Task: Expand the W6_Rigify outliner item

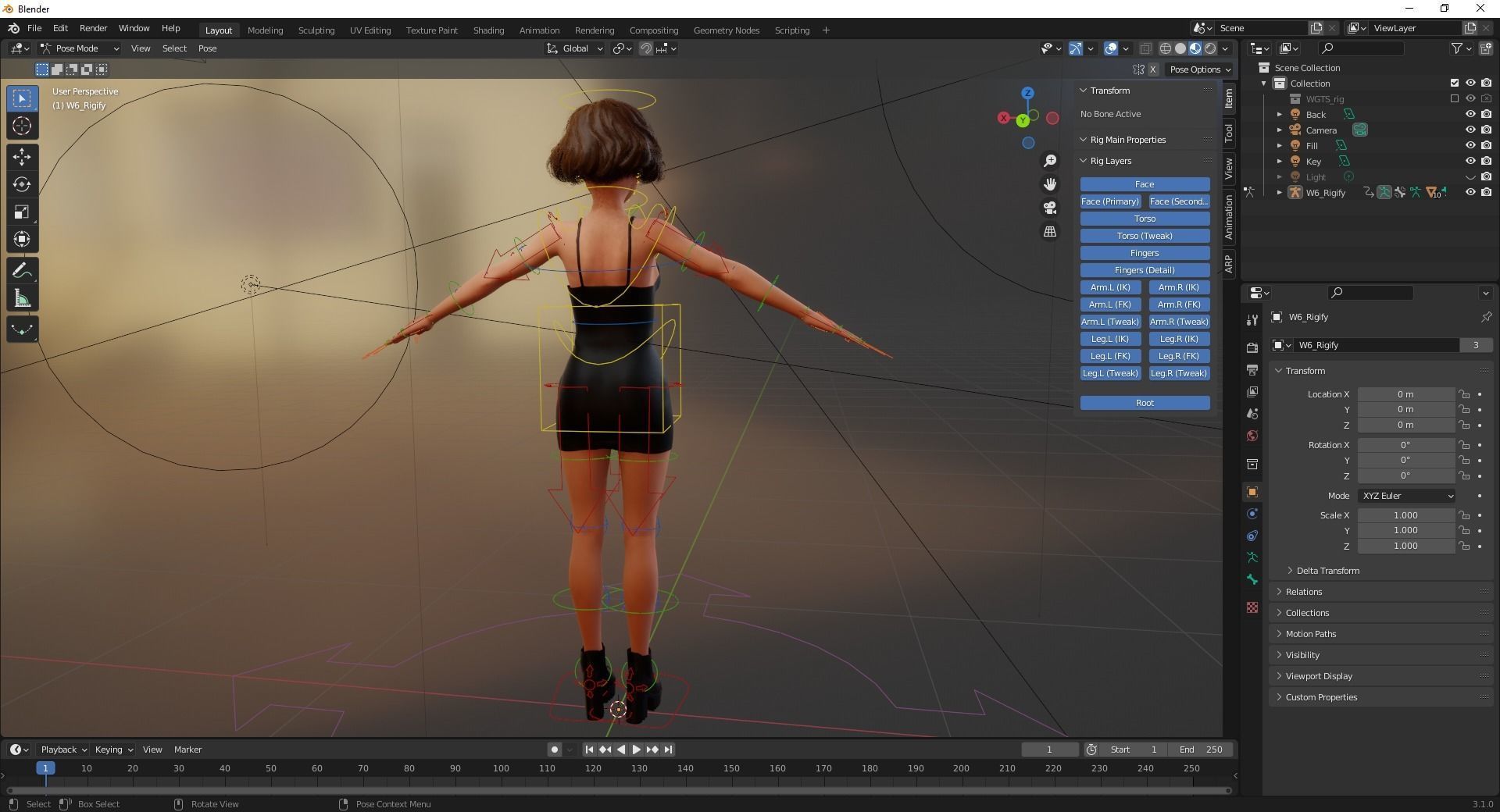Action: [1279, 192]
